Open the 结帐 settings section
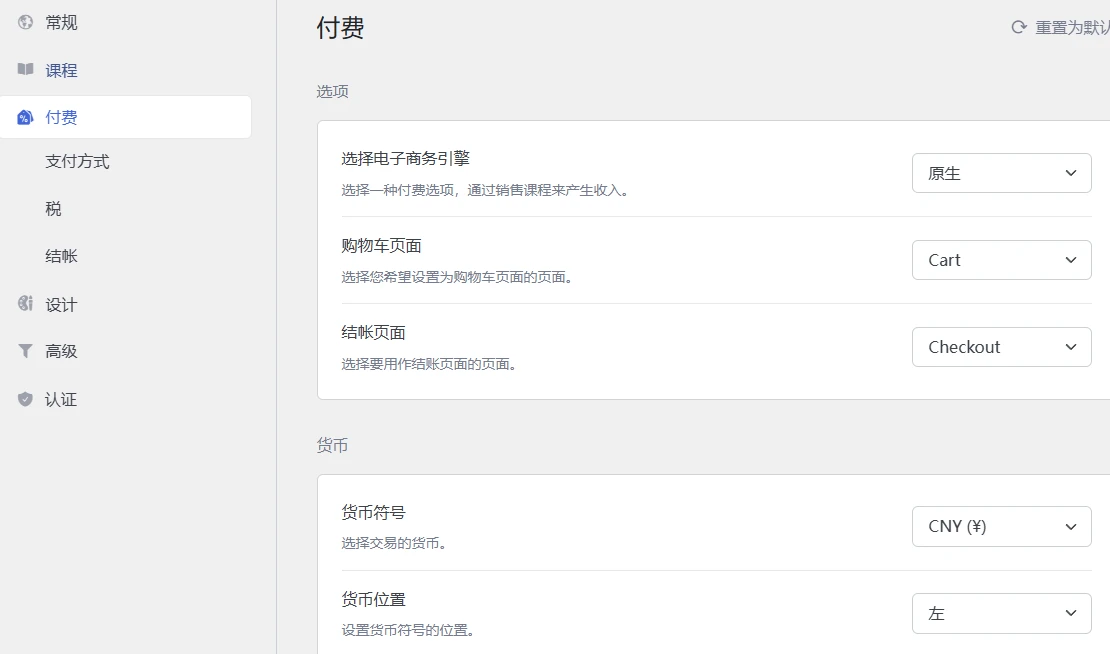 [x=61, y=255]
